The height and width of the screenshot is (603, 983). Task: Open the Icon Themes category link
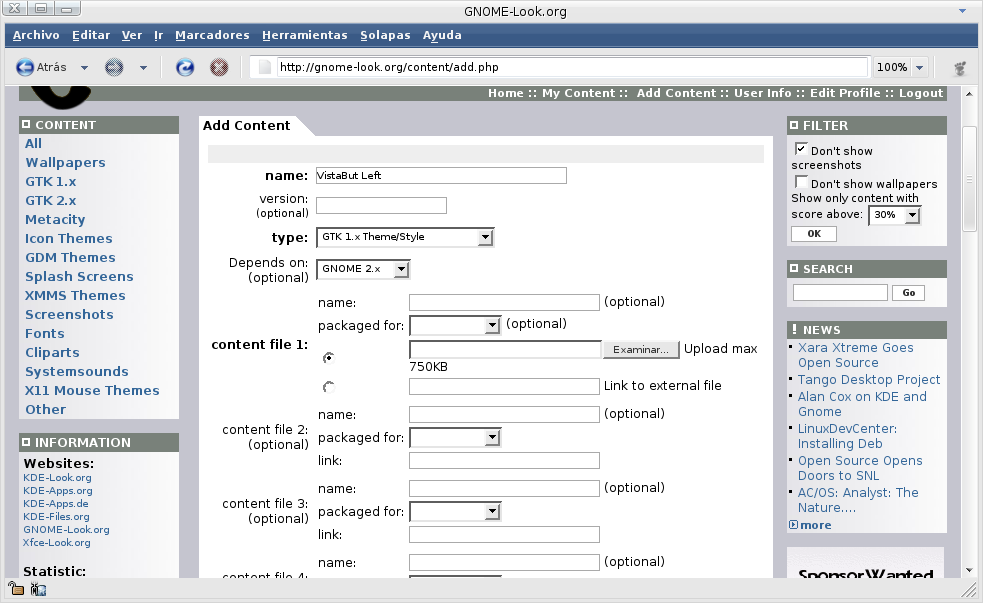69,238
